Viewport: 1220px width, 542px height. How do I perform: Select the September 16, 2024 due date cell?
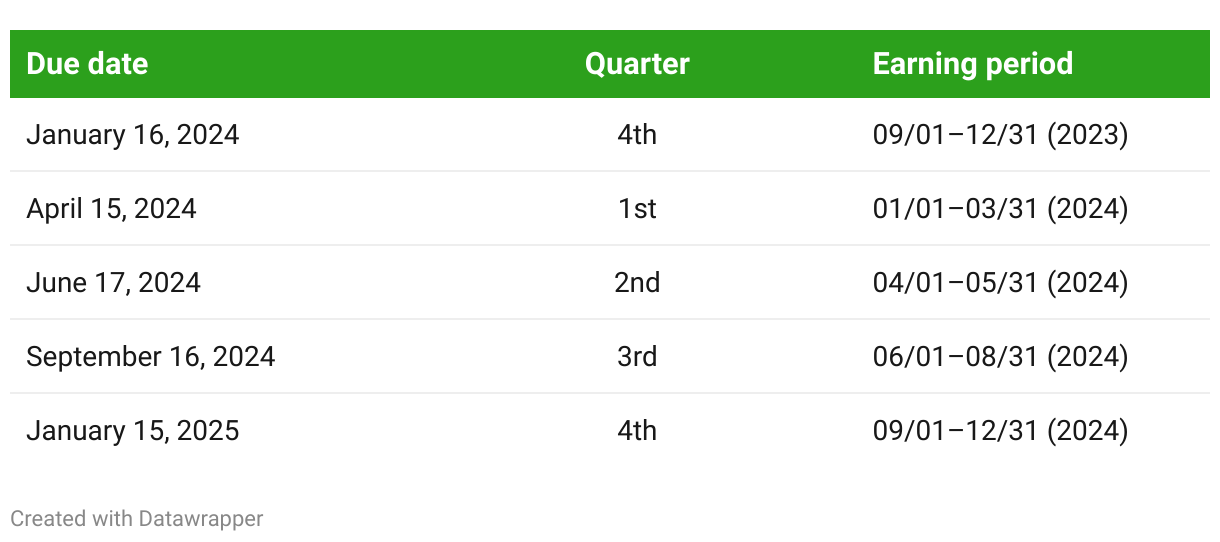(x=151, y=356)
